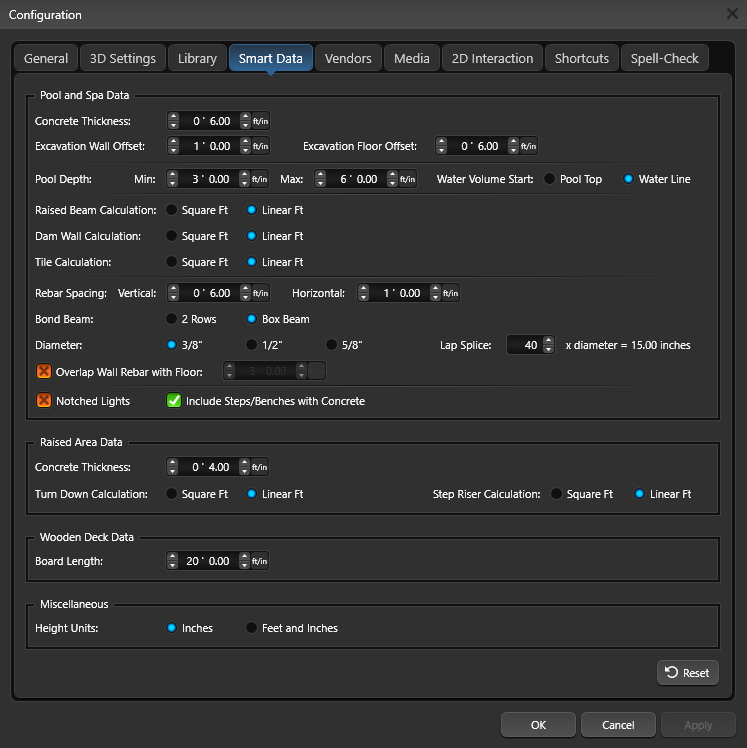Click ft/in unit icon beside Board Length
The image size is (747, 748).
[x=260, y=561]
